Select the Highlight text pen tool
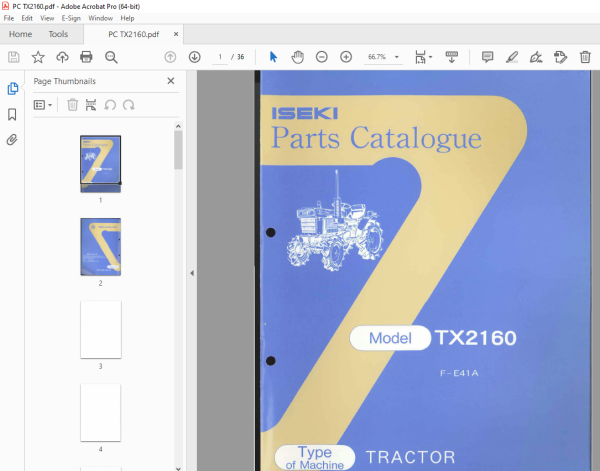600x471 pixels. click(x=512, y=57)
